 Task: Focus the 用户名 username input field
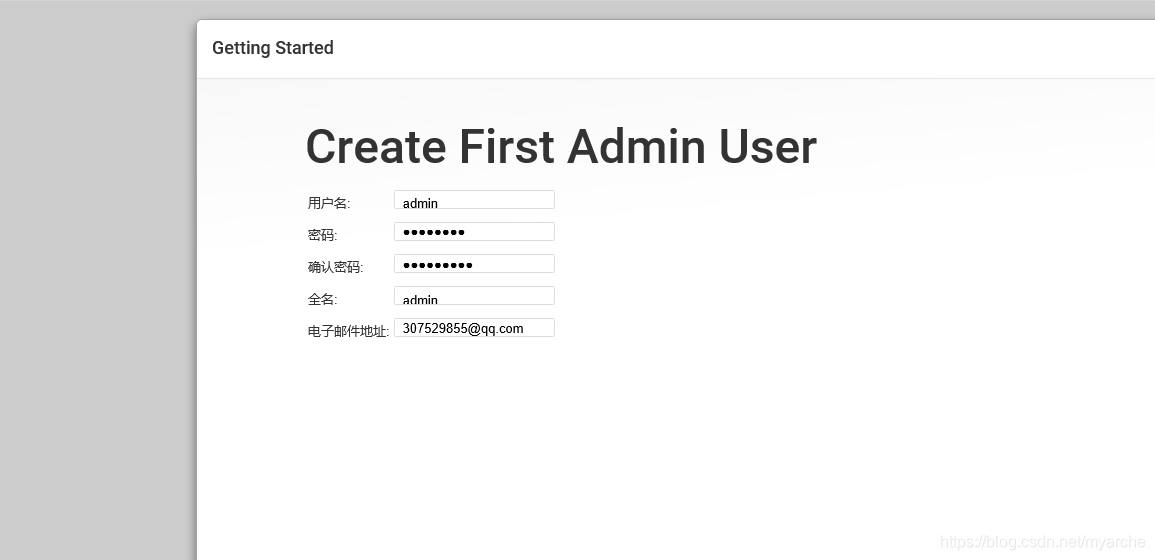[474, 200]
